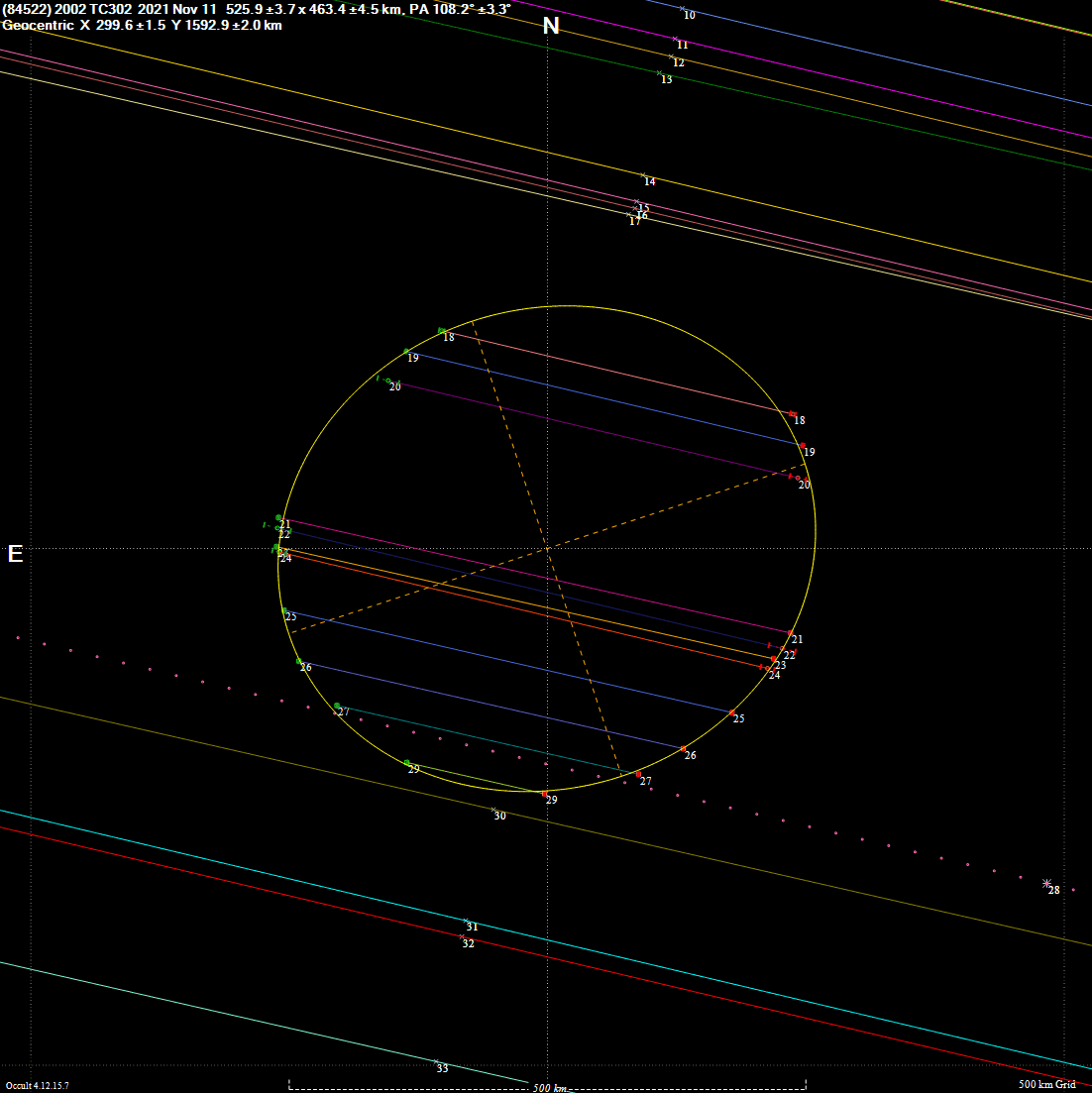Click chord label 17
The width and height of the screenshot is (1092, 1093).
pyautogui.click(x=635, y=222)
